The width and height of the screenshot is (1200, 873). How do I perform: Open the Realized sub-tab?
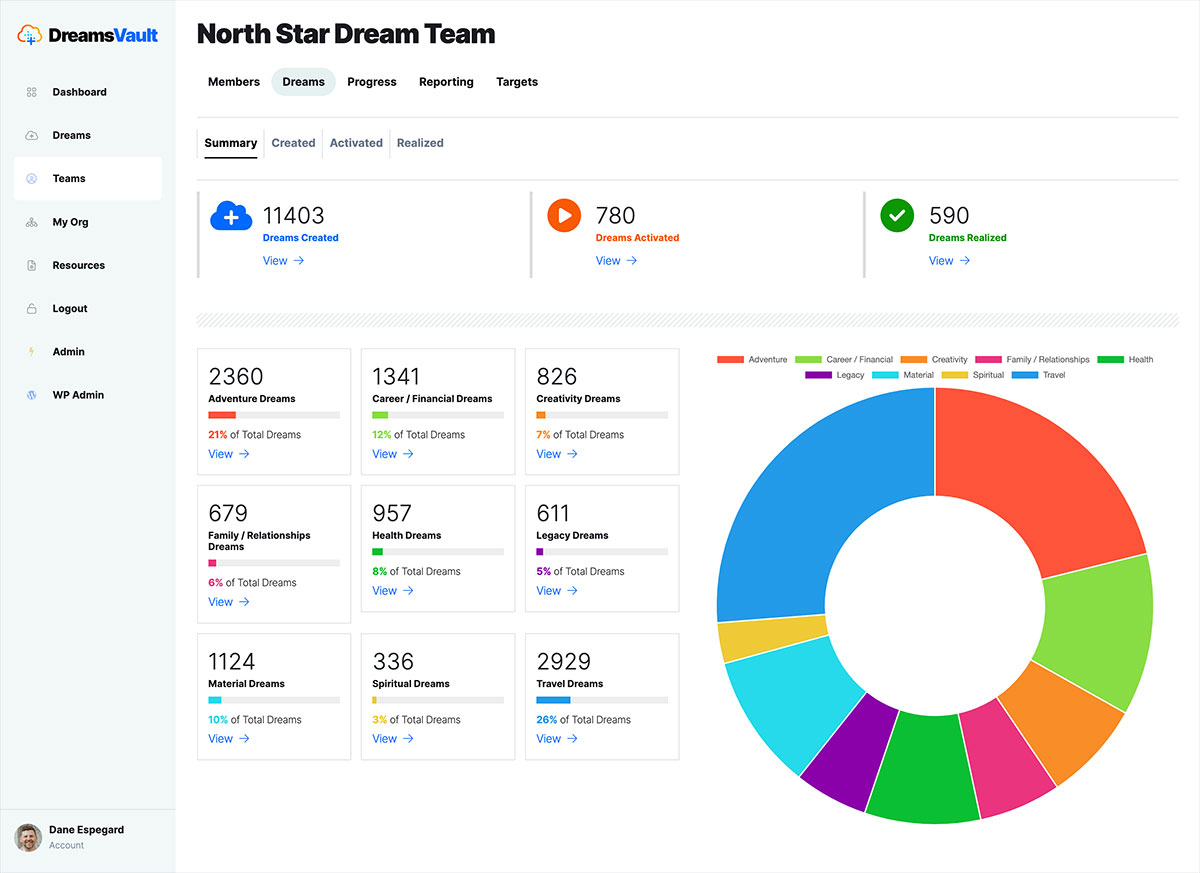click(x=420, y=143)
